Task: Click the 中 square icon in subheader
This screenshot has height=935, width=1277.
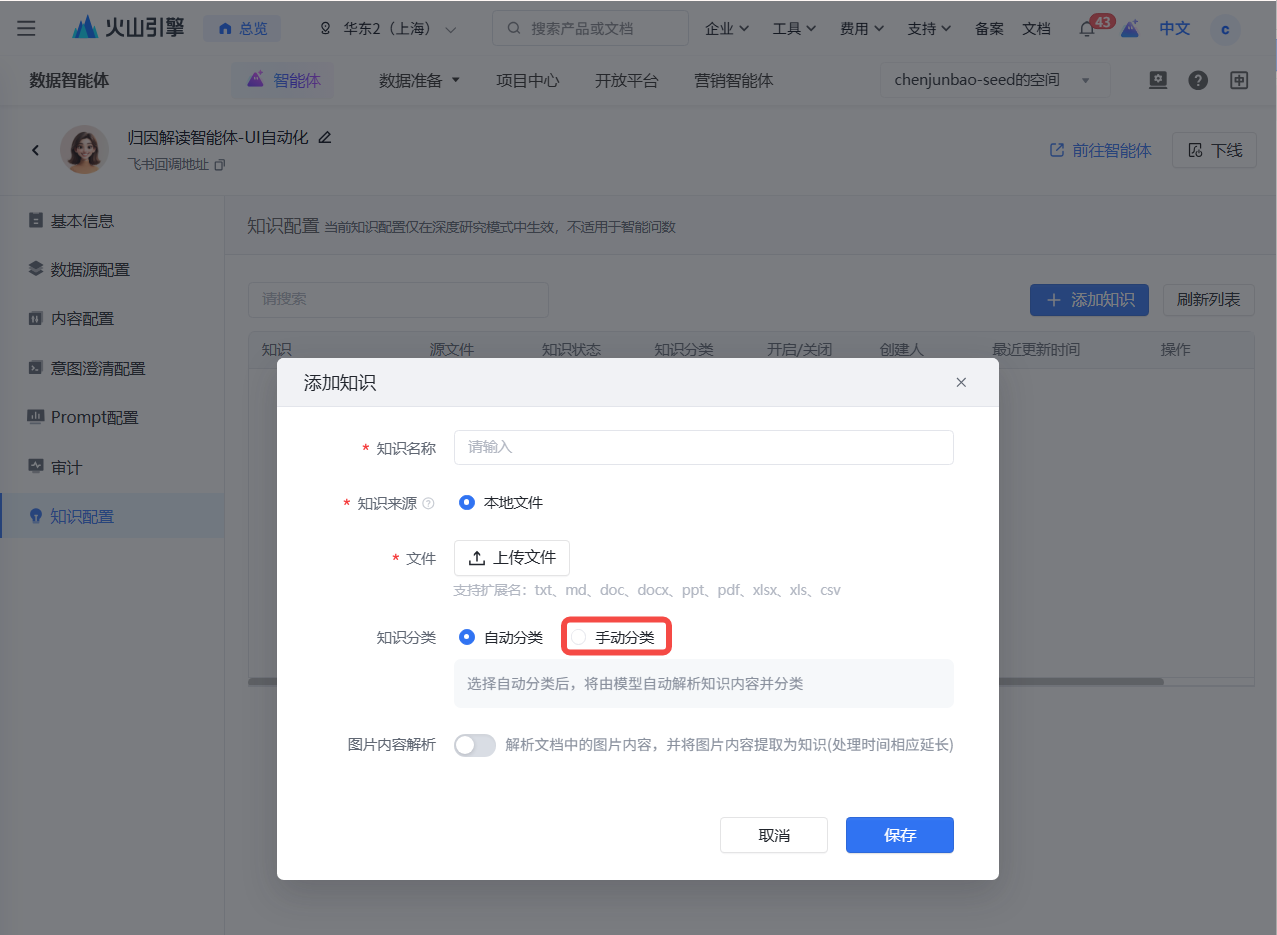Action: 1239,80
